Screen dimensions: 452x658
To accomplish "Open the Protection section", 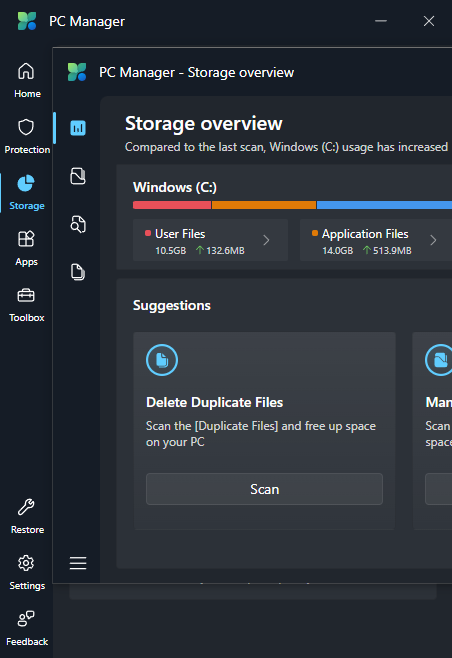I will pos(26,136).
